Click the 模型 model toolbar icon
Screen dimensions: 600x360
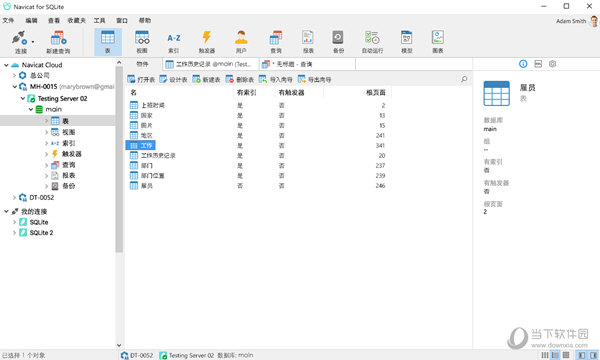tap(406, 37)
